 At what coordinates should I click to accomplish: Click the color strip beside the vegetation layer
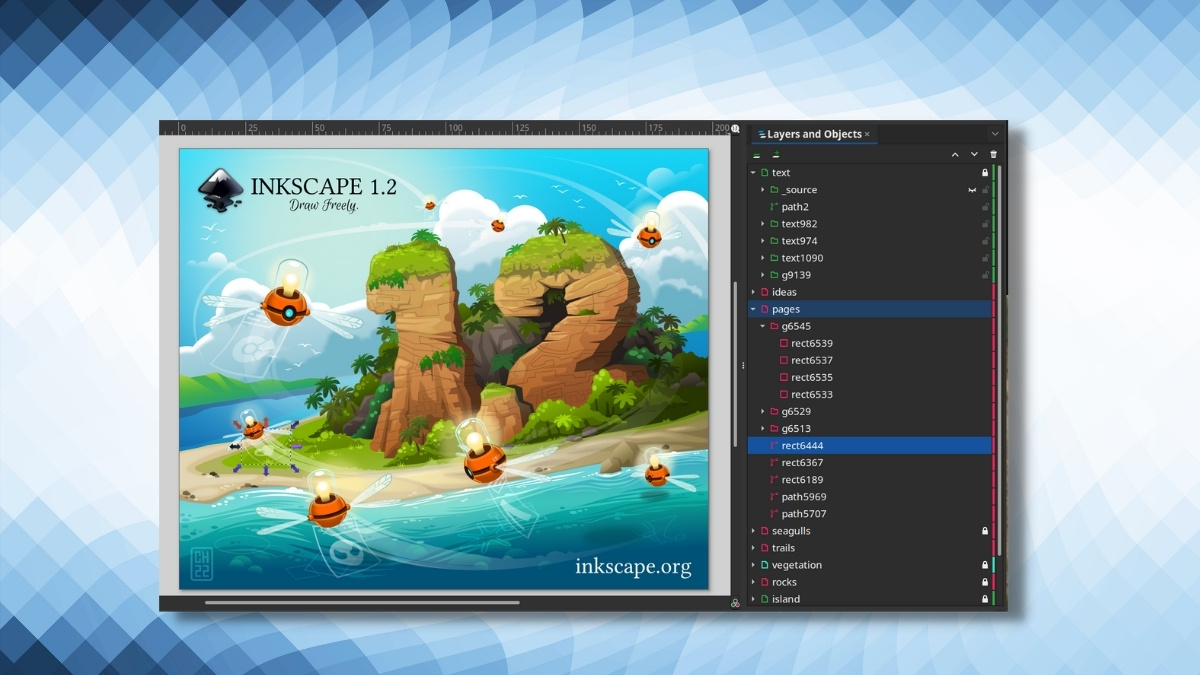(x=993, y=564)
